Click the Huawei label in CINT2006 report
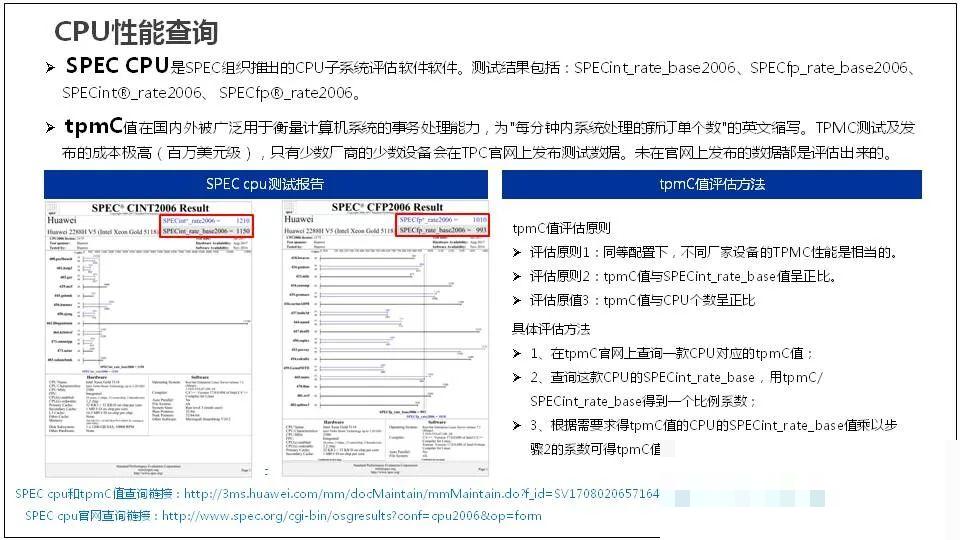960x540 pixels. click(x=62, y=220)
